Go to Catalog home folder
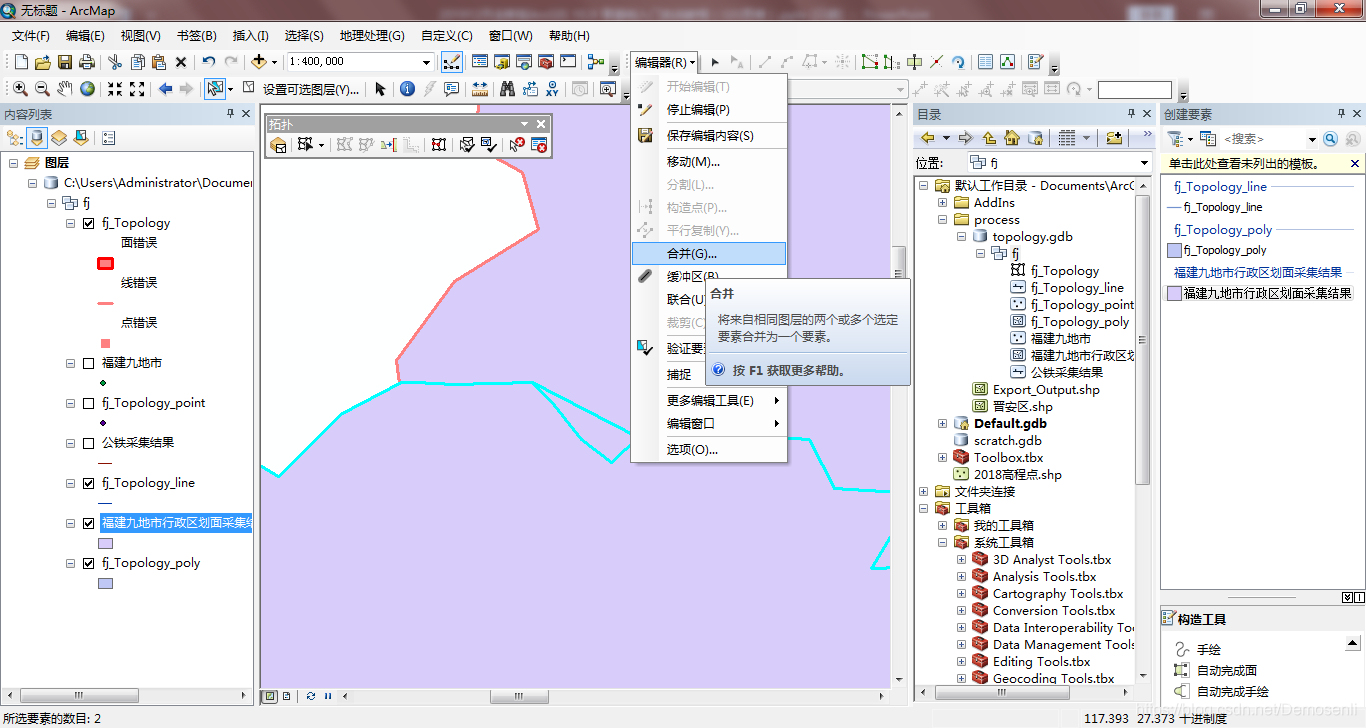Screen dimensions: 1366x728 (x=1012, y=138)
